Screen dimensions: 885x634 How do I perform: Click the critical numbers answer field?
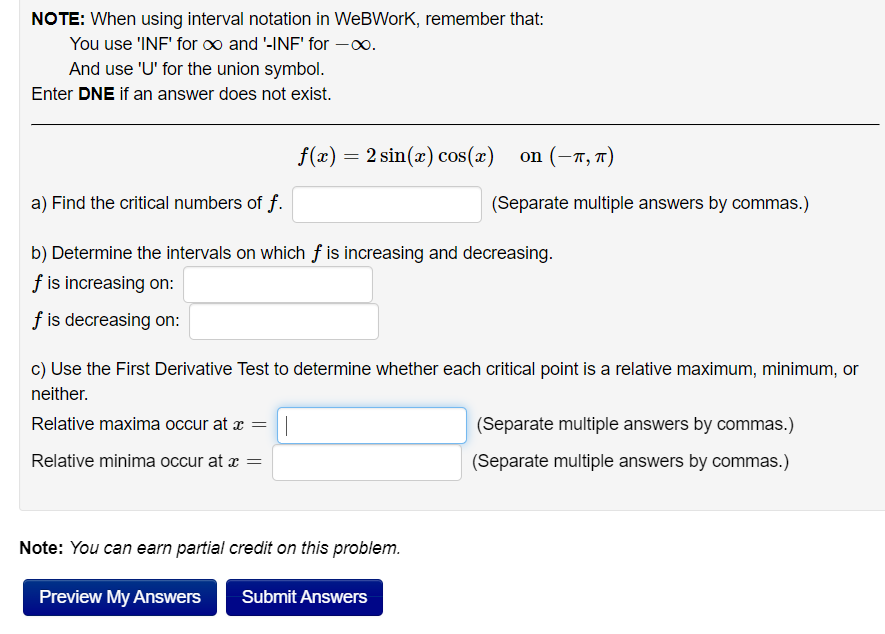tap(386, 204)
